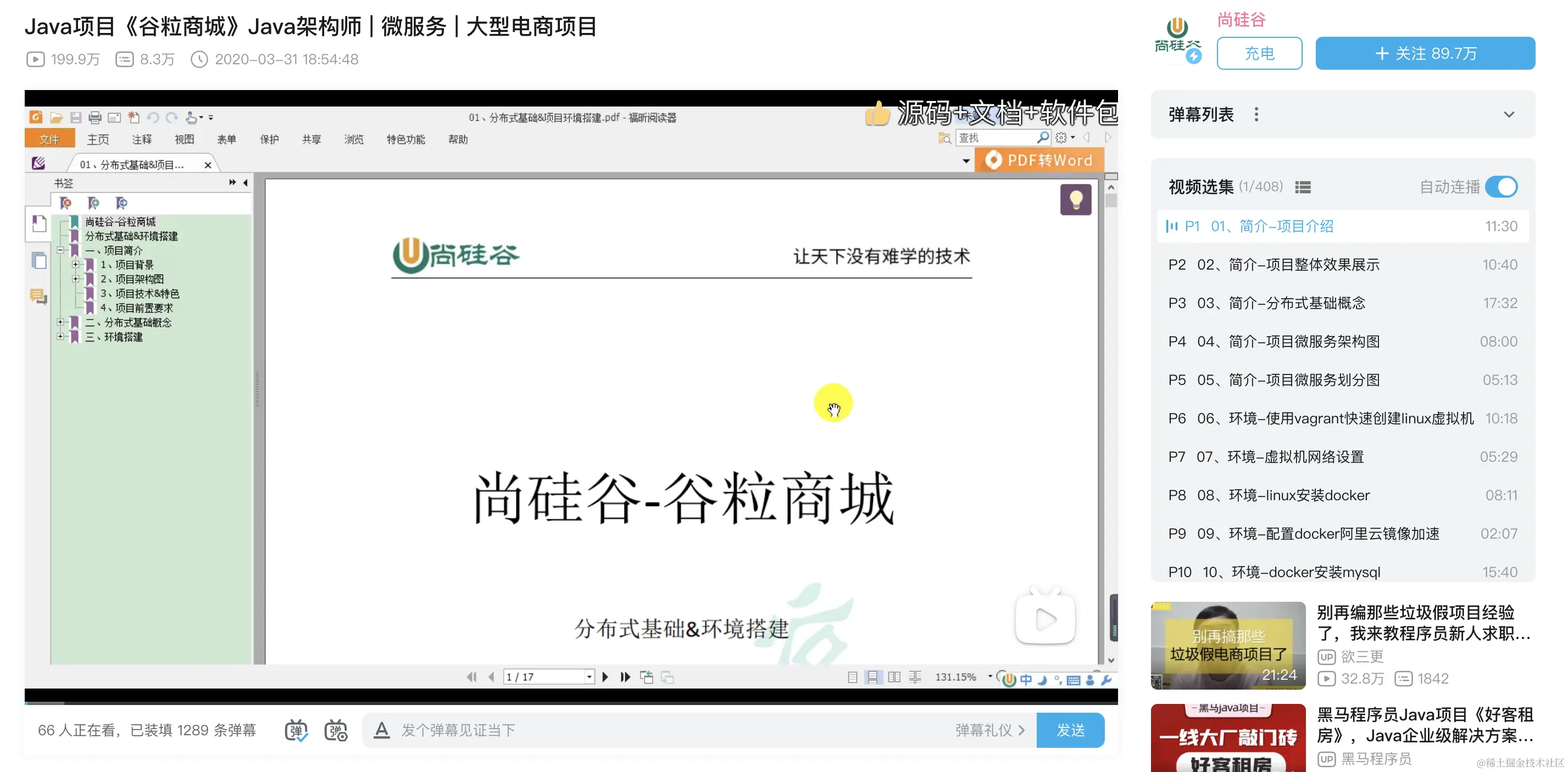The image size is (1568, 772).
Task: Click the Print icon in Foxit quick toolbar
Action: point(96,118)
